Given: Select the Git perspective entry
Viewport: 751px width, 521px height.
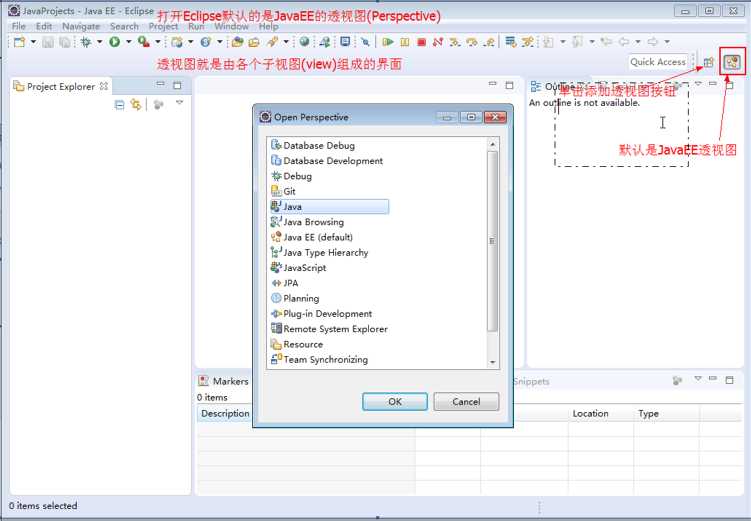Looking at the screenshot, I should (284, 191).
